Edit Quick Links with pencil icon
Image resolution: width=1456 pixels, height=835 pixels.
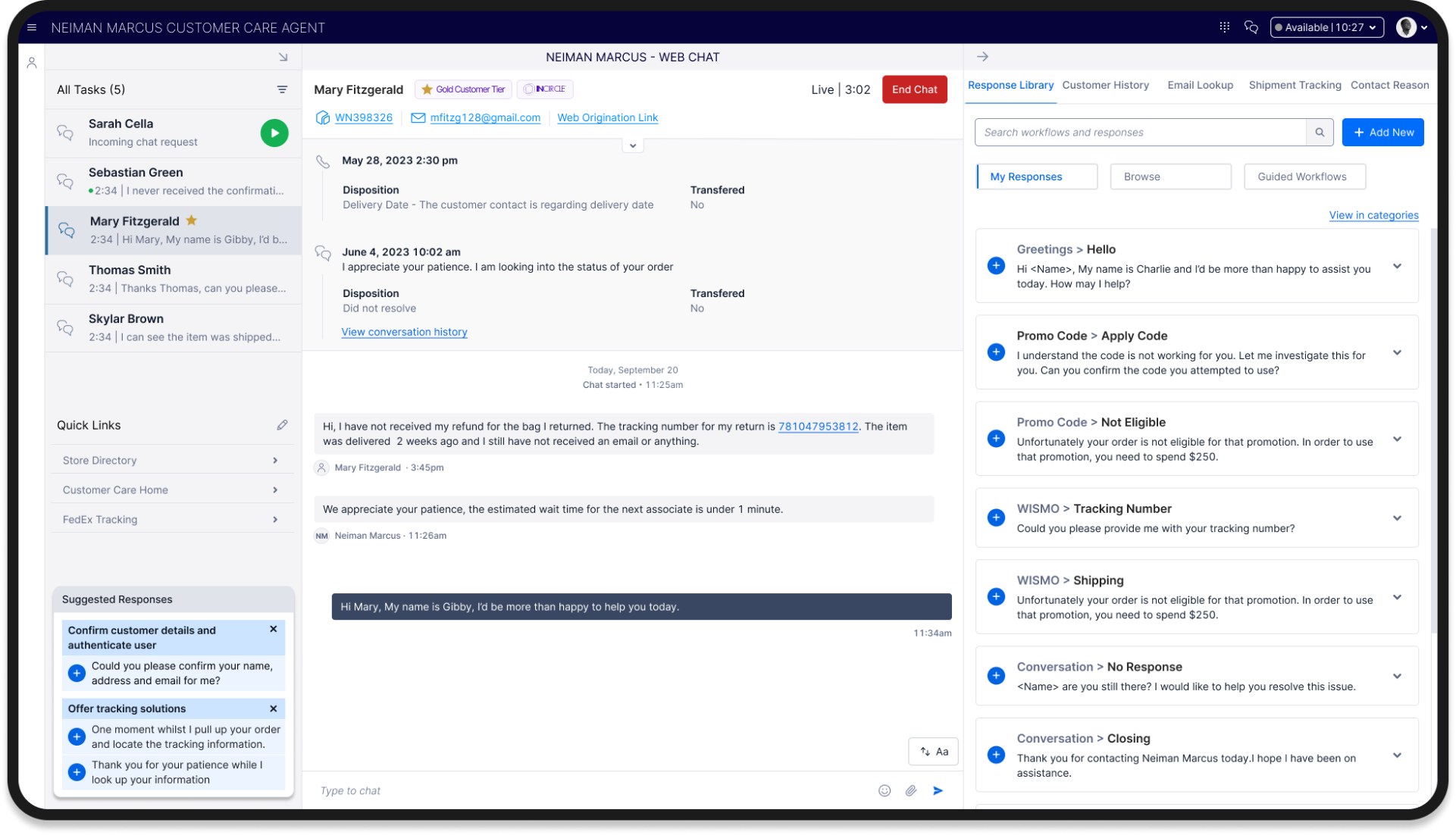click(282, 425)
